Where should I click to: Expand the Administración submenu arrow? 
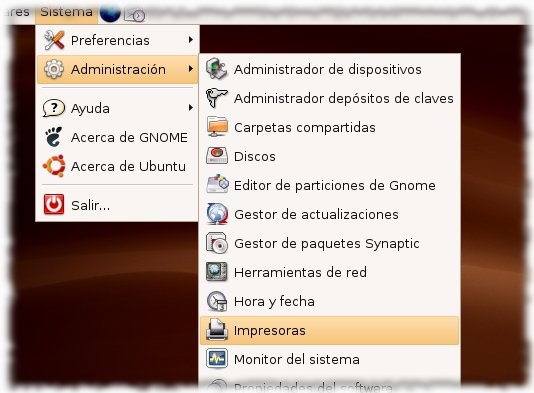coord(191,69)
